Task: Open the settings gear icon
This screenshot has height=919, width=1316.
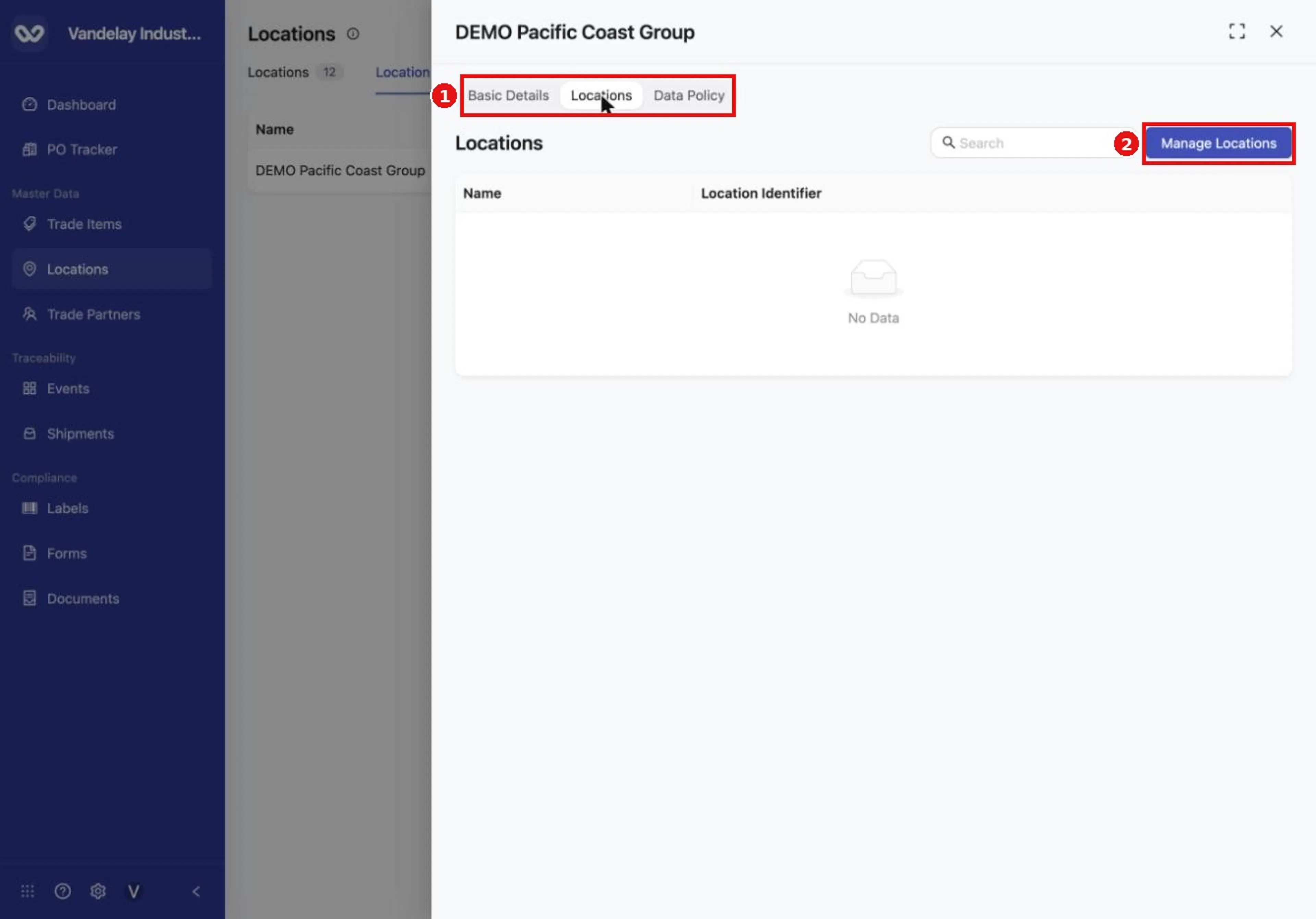Action: click(x=98, y=892)
